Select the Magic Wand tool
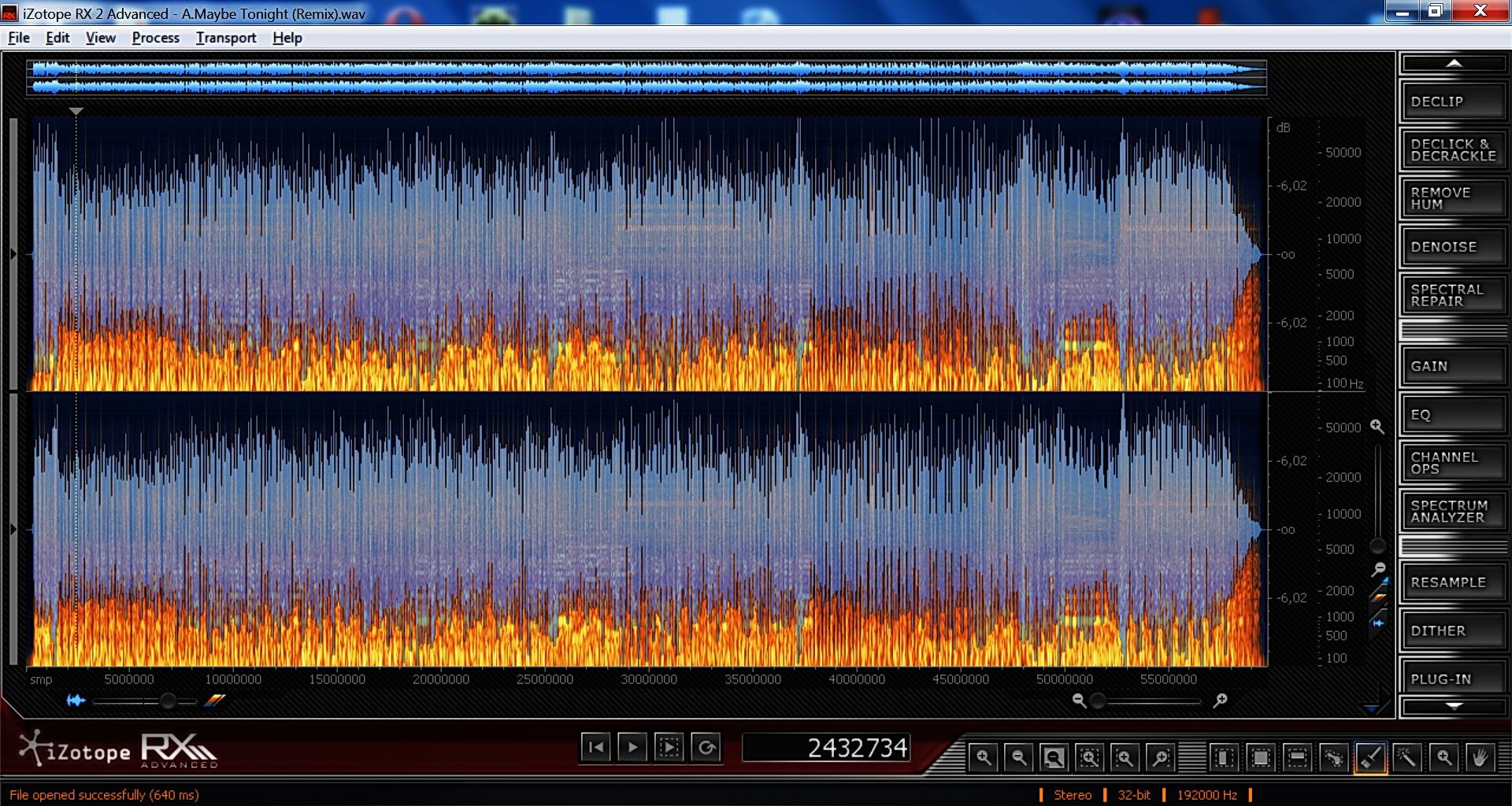Image resolution: width=1512 pixels, height=806 pixels. click(x=1406, y=758)
